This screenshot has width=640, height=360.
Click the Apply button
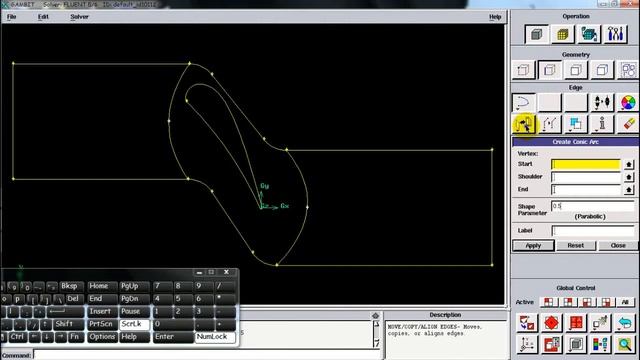coord(533,245)
